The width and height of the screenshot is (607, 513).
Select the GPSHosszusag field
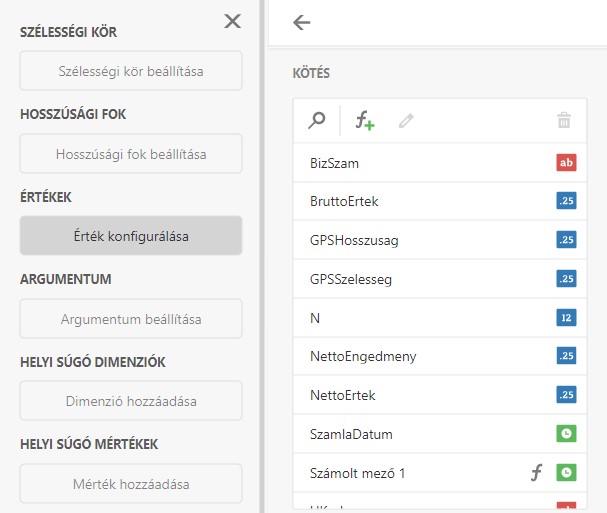click(354, 241)
